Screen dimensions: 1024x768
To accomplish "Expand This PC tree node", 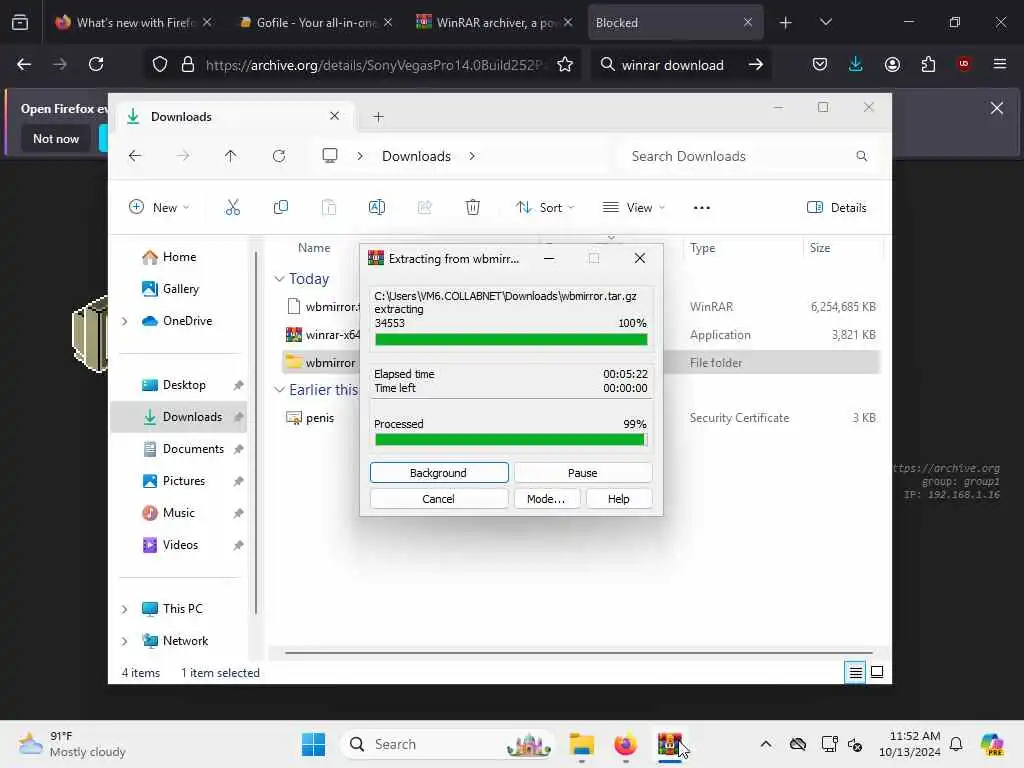I will (125, 609).
